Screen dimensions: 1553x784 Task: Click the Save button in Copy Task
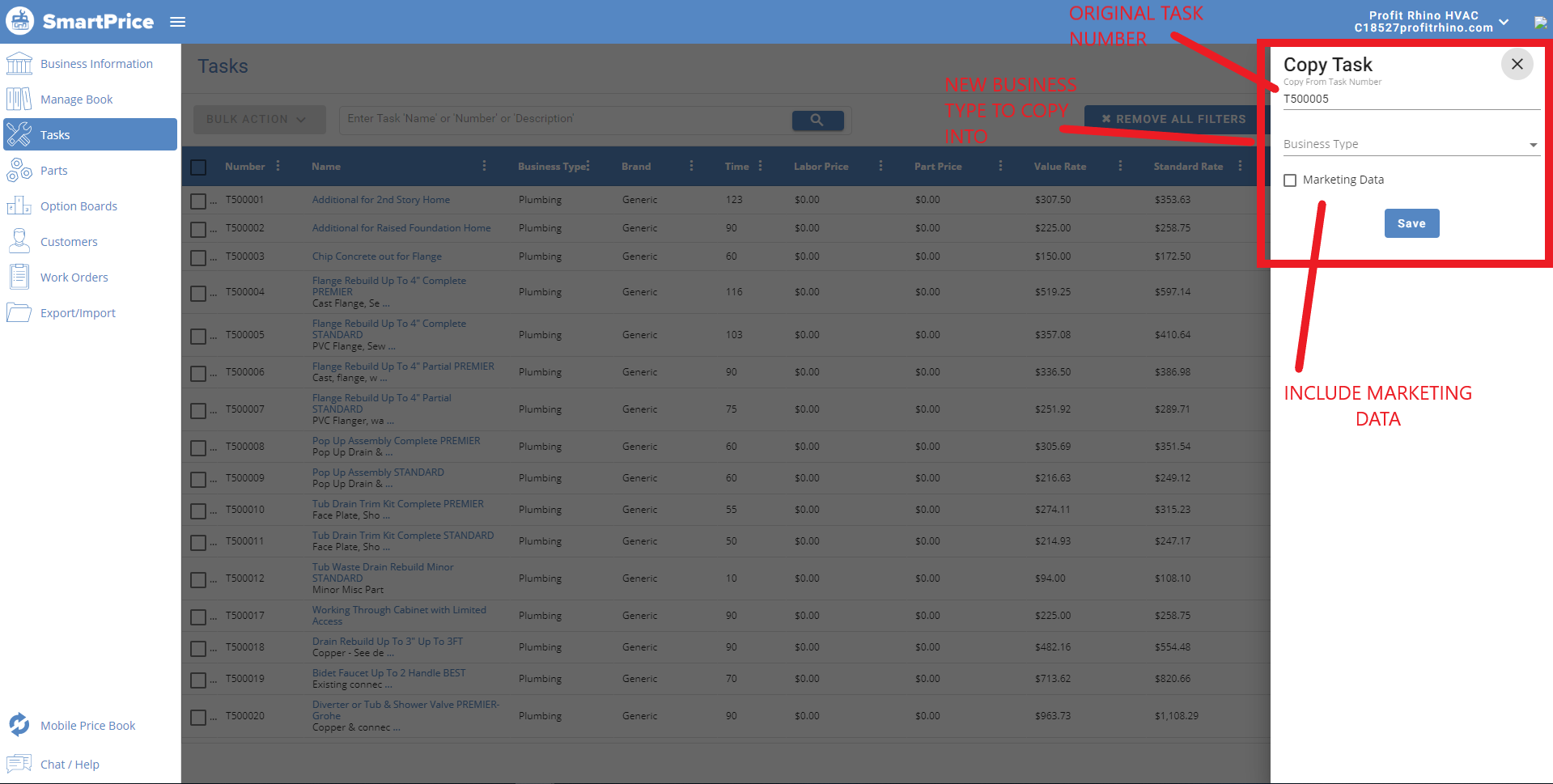pyautogui.click(x=1411, y=222)
